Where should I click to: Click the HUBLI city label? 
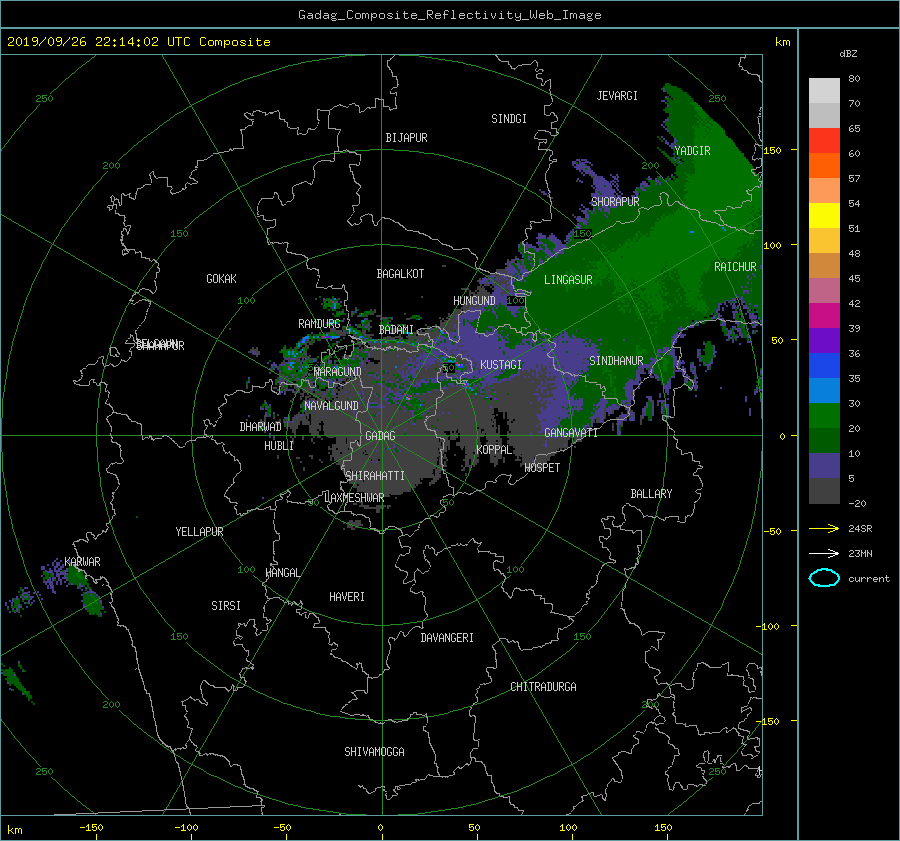(x=279, y=445)
